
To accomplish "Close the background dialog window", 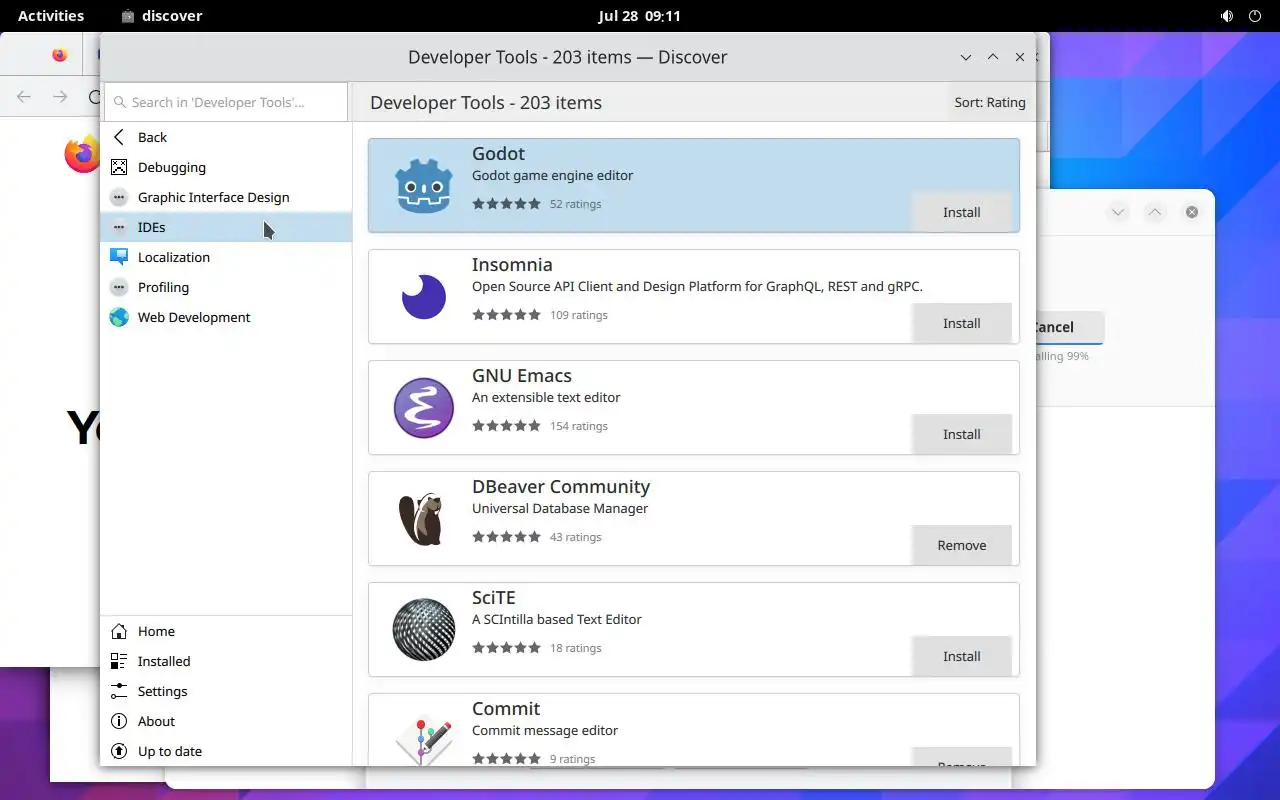I will 1192,212.
